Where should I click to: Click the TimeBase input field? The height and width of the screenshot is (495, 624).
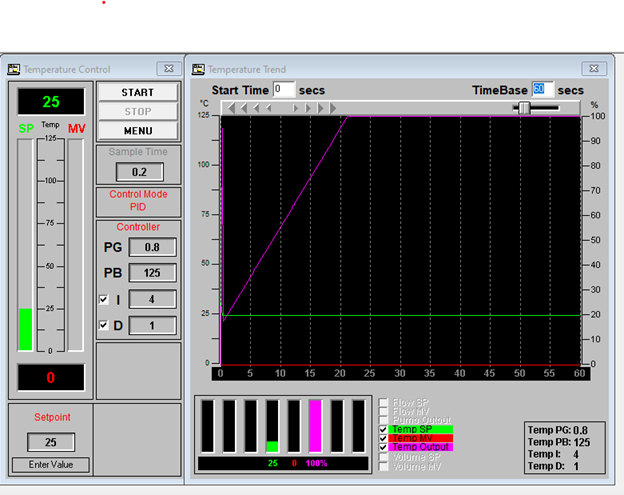(543, 90)
